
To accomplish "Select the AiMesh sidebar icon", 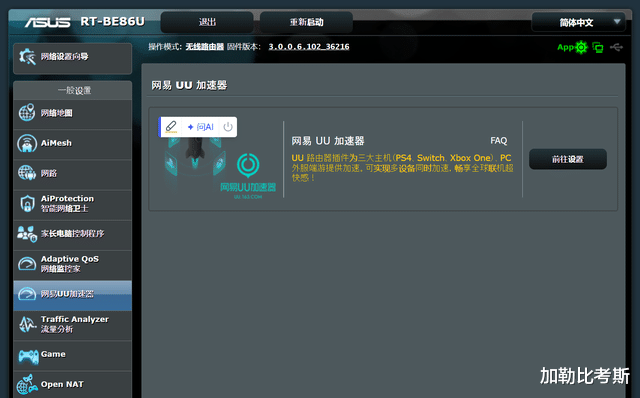I will [x=27, y=143].
